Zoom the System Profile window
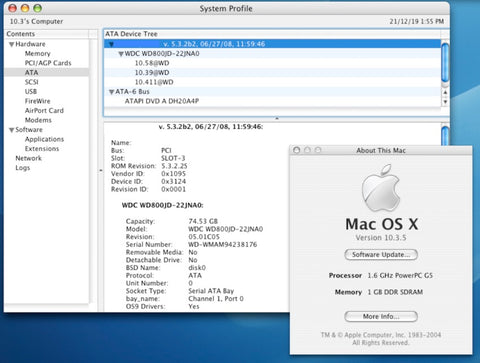The width and height of the screenshot is (480, 363). pos(38,8)
